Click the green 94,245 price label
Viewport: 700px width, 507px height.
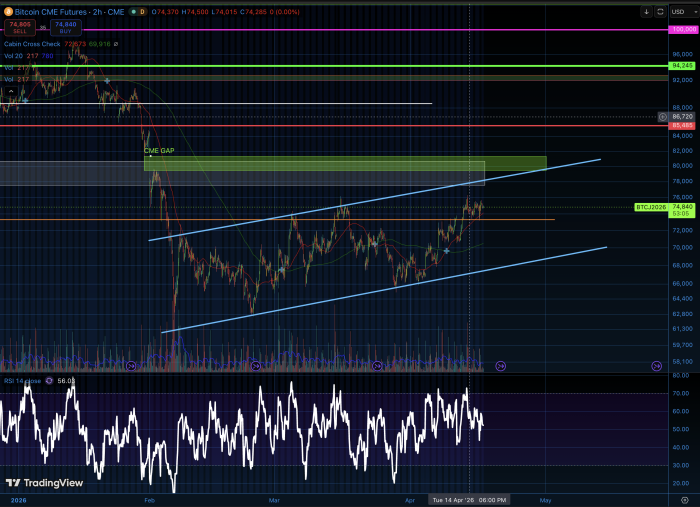tap(683, 67)
